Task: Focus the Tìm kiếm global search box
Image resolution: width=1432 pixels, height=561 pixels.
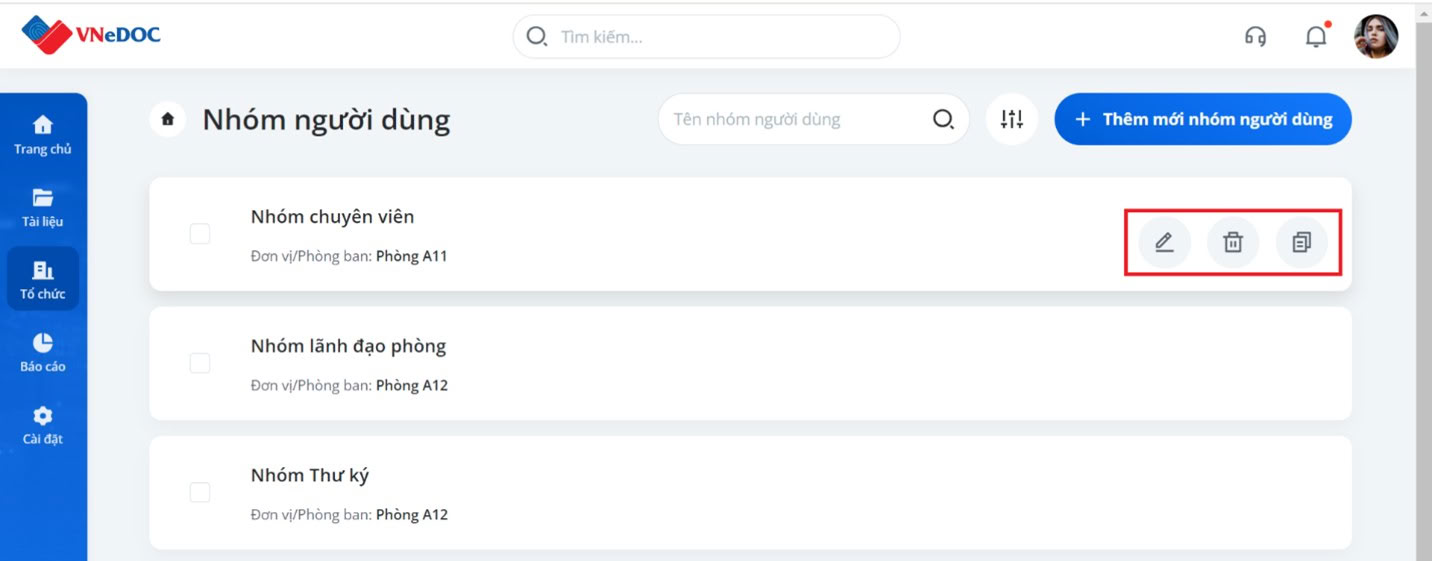Action: tap(707, 37)
